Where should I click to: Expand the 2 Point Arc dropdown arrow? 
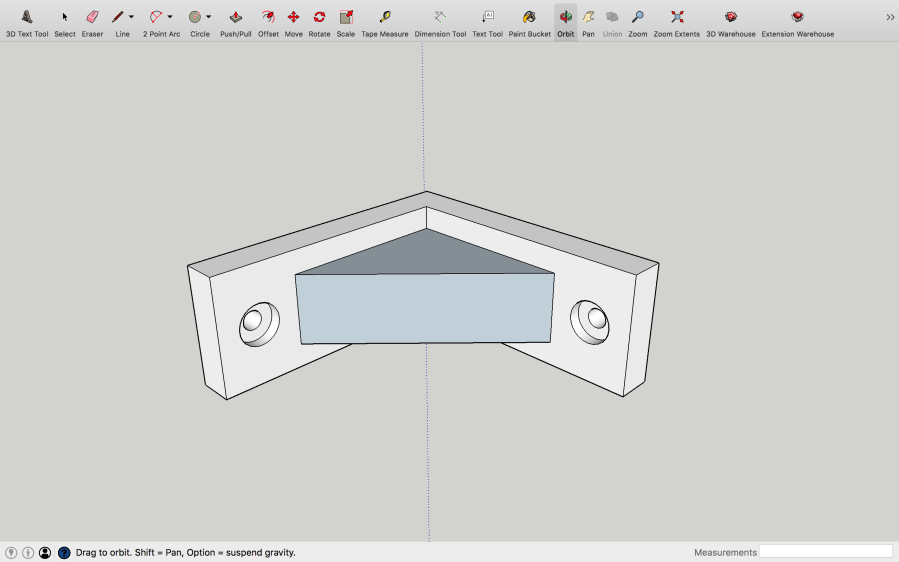pyautogui.click(x=170, y=17)
